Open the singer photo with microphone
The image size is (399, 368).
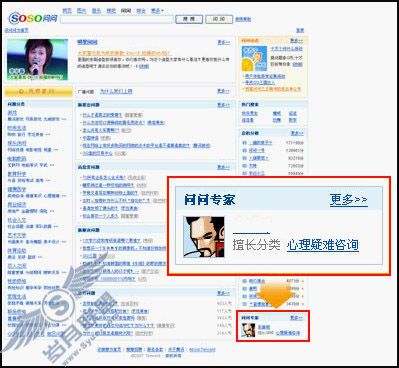[37, 59]
